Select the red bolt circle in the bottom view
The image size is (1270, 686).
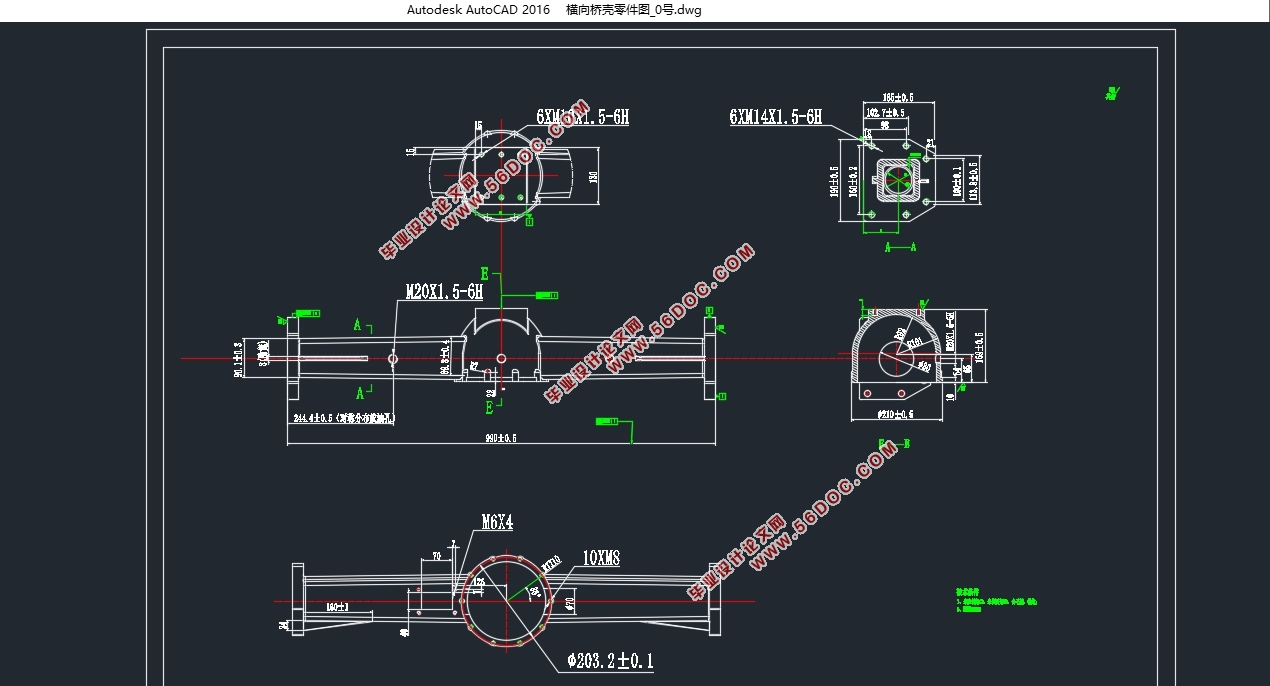point(506,600)
